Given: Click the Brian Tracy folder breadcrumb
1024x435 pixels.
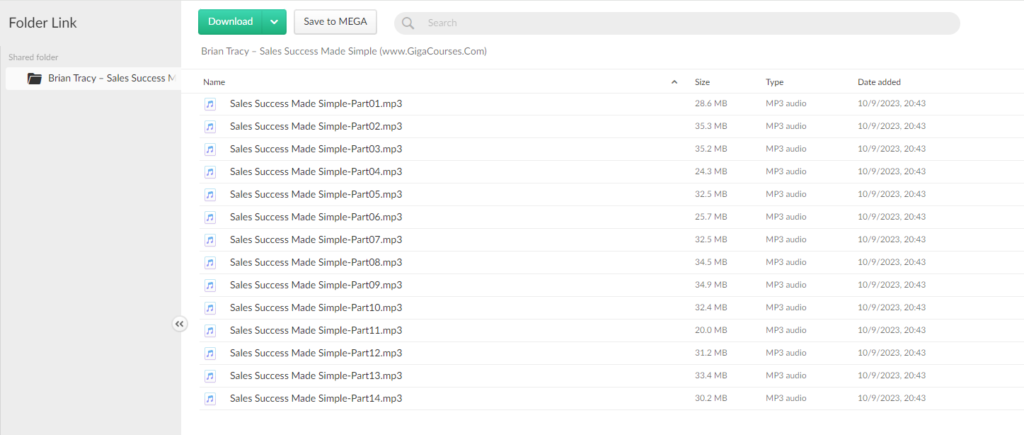Looking at the screenshot, I should [x=343, y=51].
